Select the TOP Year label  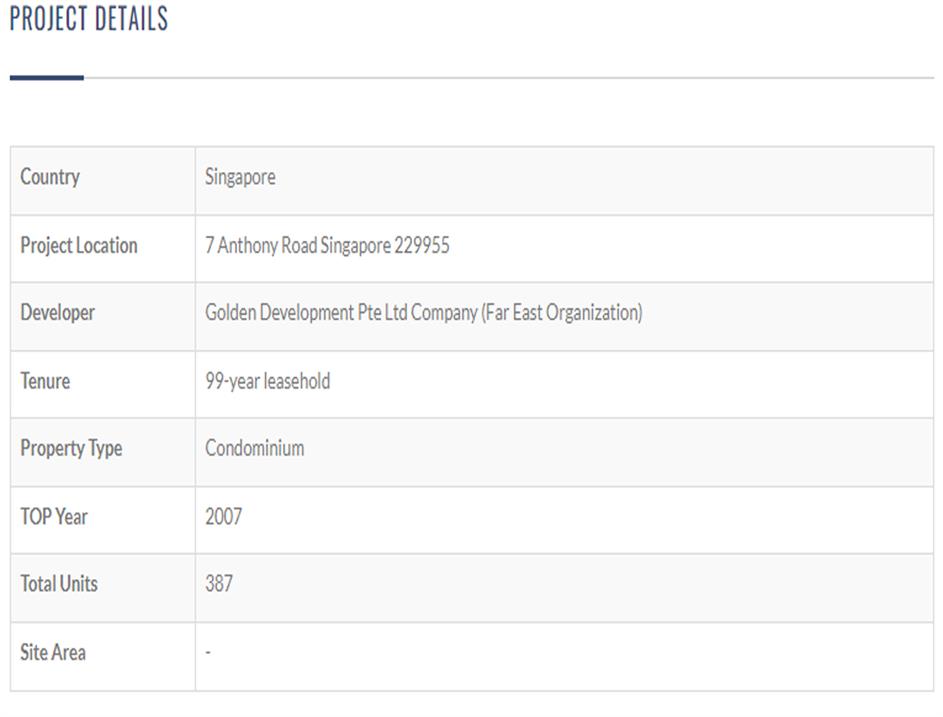tap(54, 516)
